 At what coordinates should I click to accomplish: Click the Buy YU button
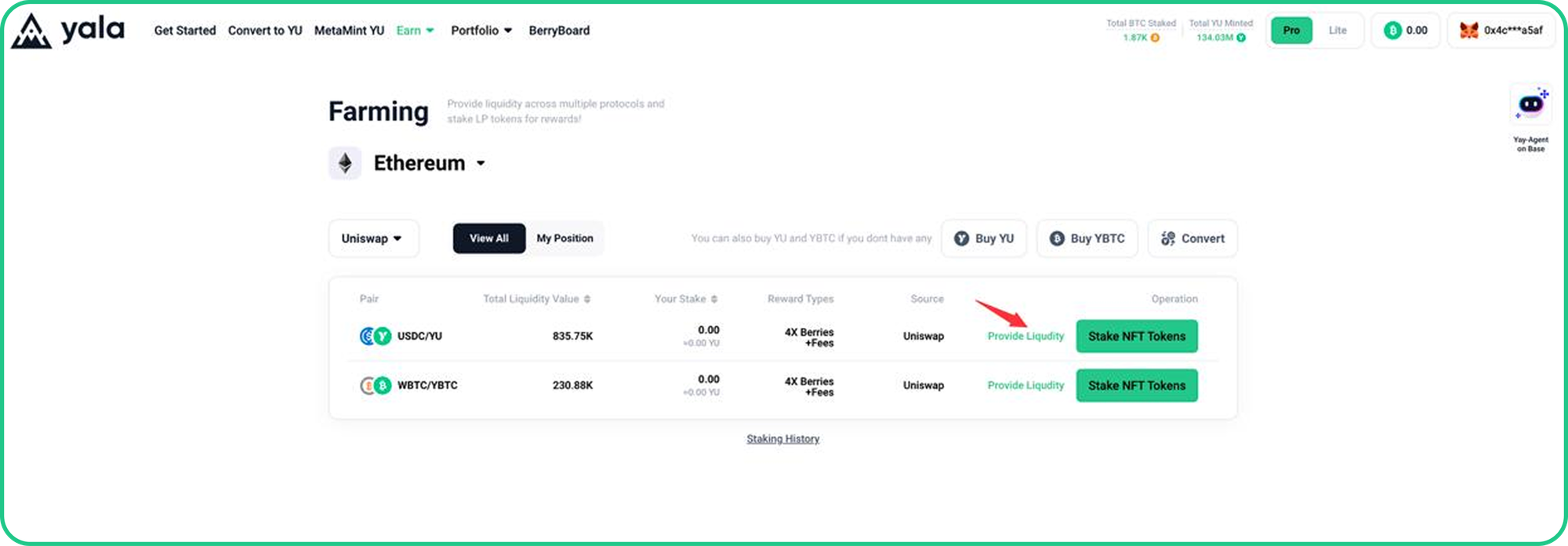(x=984, y=238)
